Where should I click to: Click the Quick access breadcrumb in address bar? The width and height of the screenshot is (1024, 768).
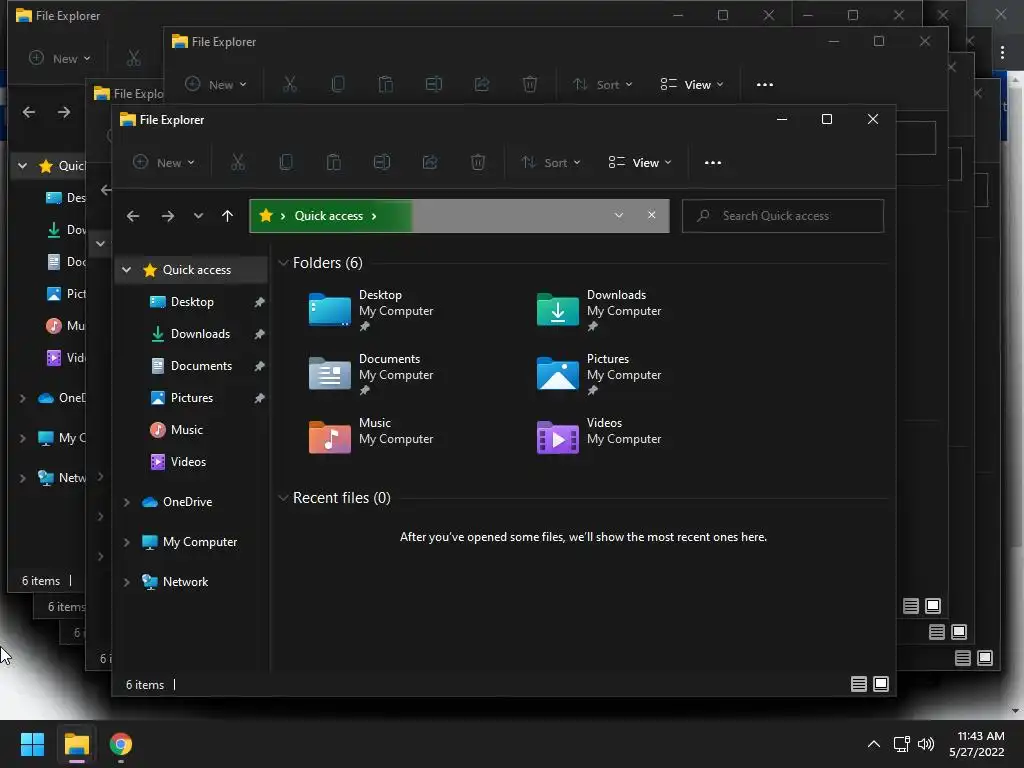328,216
